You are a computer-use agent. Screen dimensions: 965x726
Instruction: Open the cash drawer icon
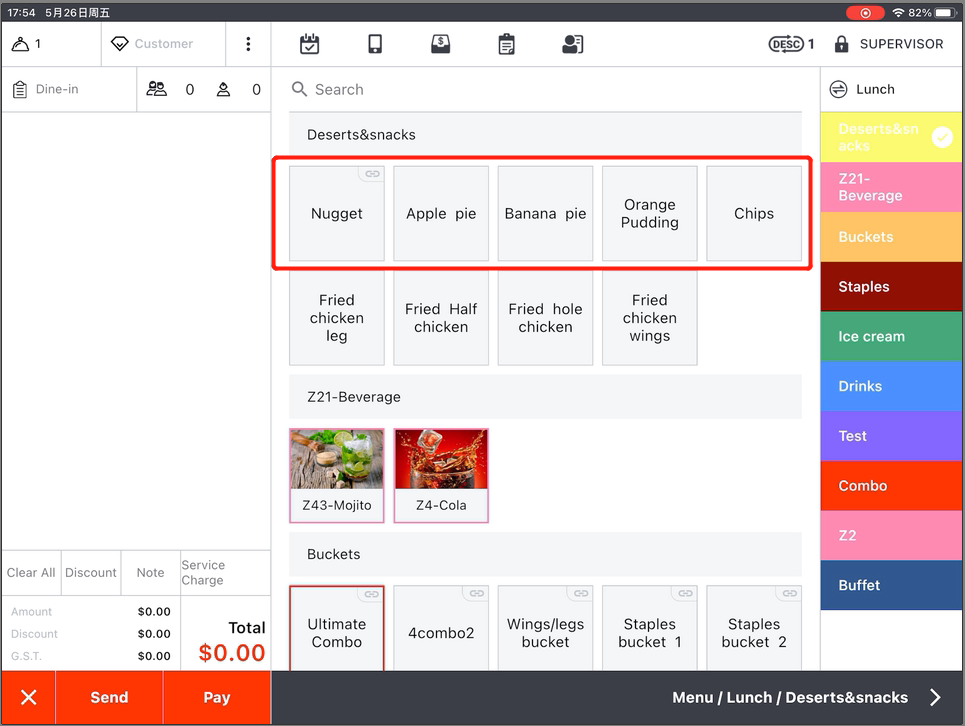(440, 44)
